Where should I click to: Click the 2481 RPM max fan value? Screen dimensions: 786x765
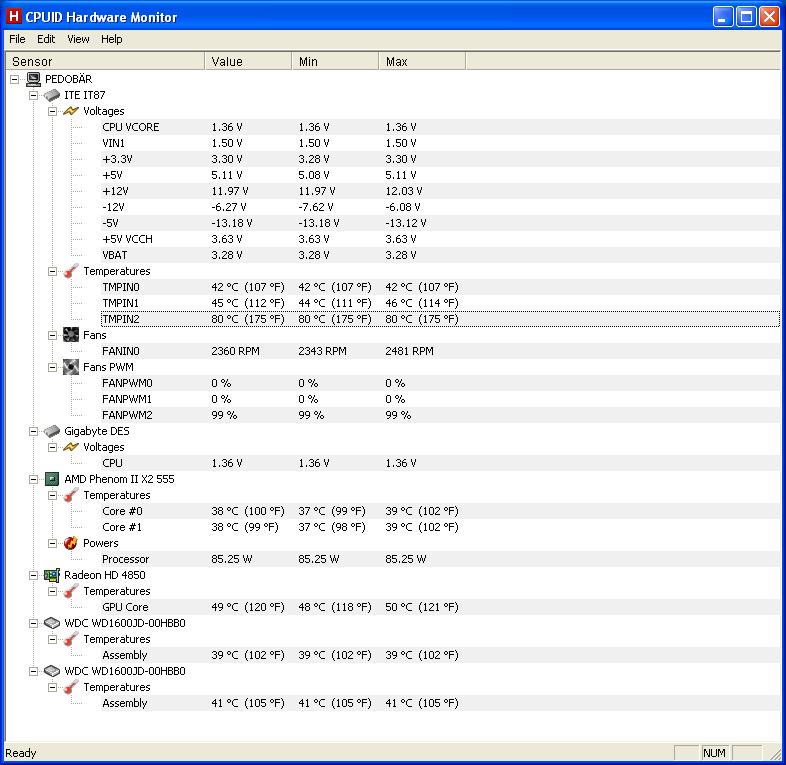[409, 351]
